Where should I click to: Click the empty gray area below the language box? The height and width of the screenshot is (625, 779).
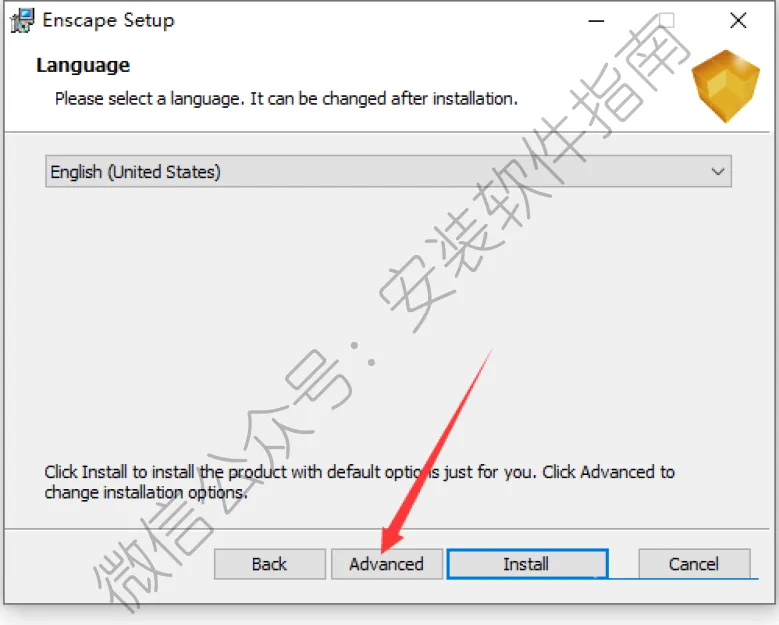[x=388, y=318]
